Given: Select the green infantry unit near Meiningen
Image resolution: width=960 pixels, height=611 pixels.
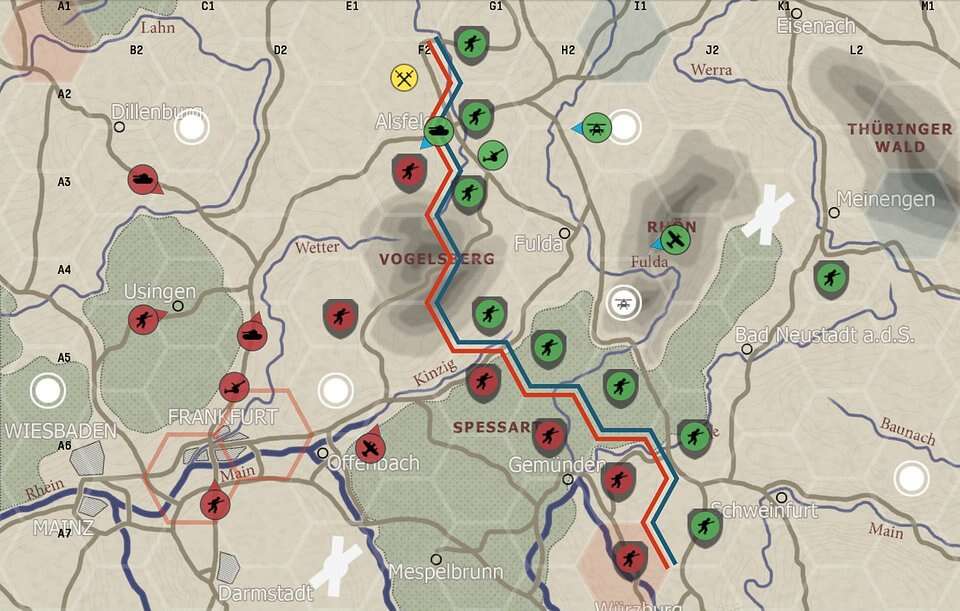Looking at the screenshot, I should [x=830, y=278].
